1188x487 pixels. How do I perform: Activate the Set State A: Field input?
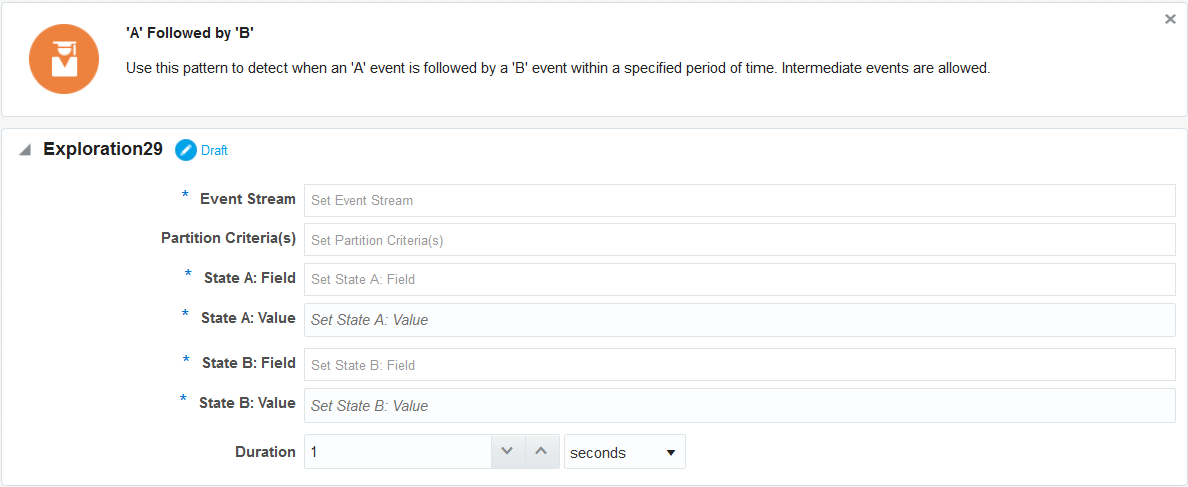[739, 279]
